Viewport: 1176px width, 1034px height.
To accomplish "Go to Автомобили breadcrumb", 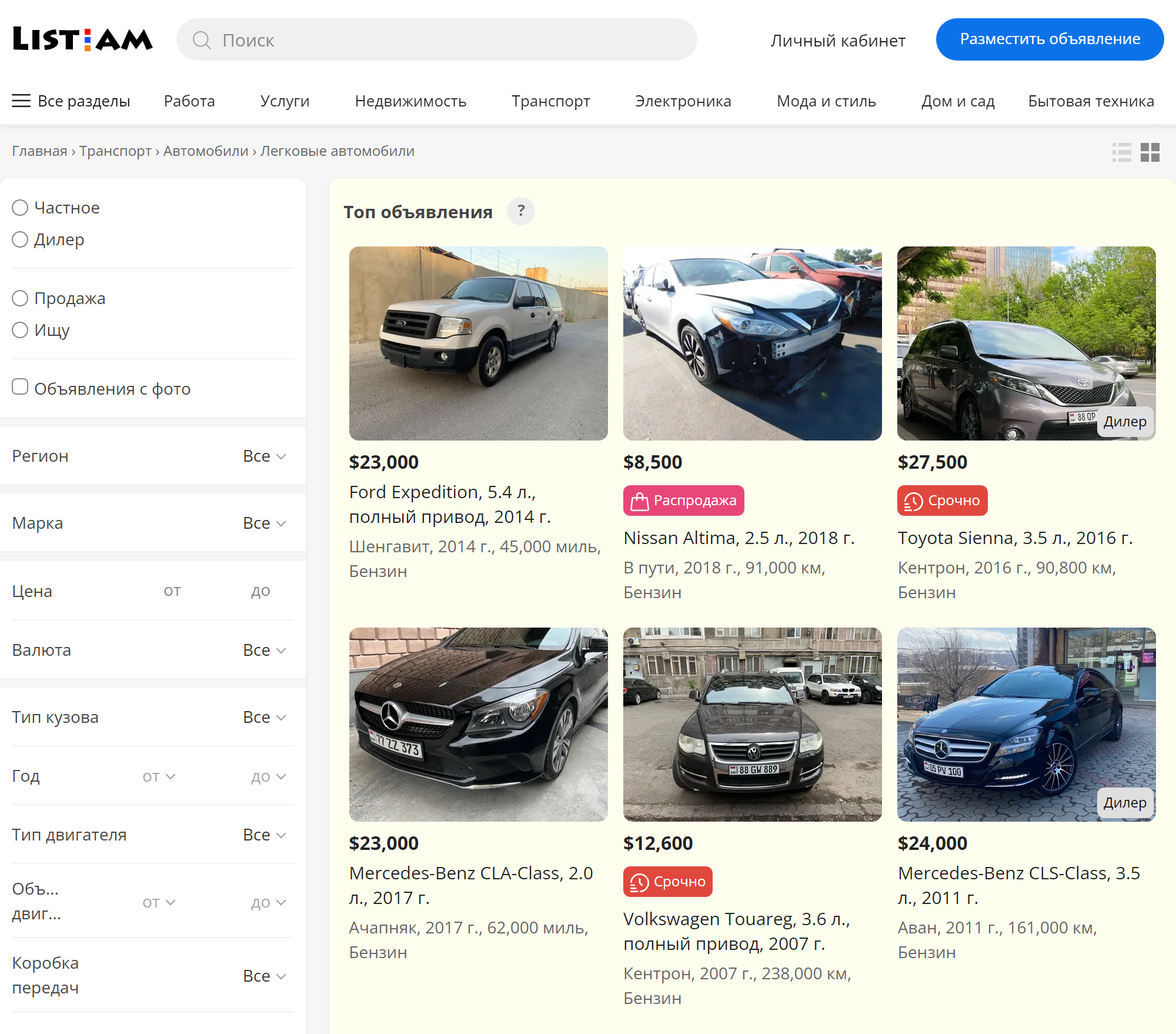I will [x=206, y=151].
